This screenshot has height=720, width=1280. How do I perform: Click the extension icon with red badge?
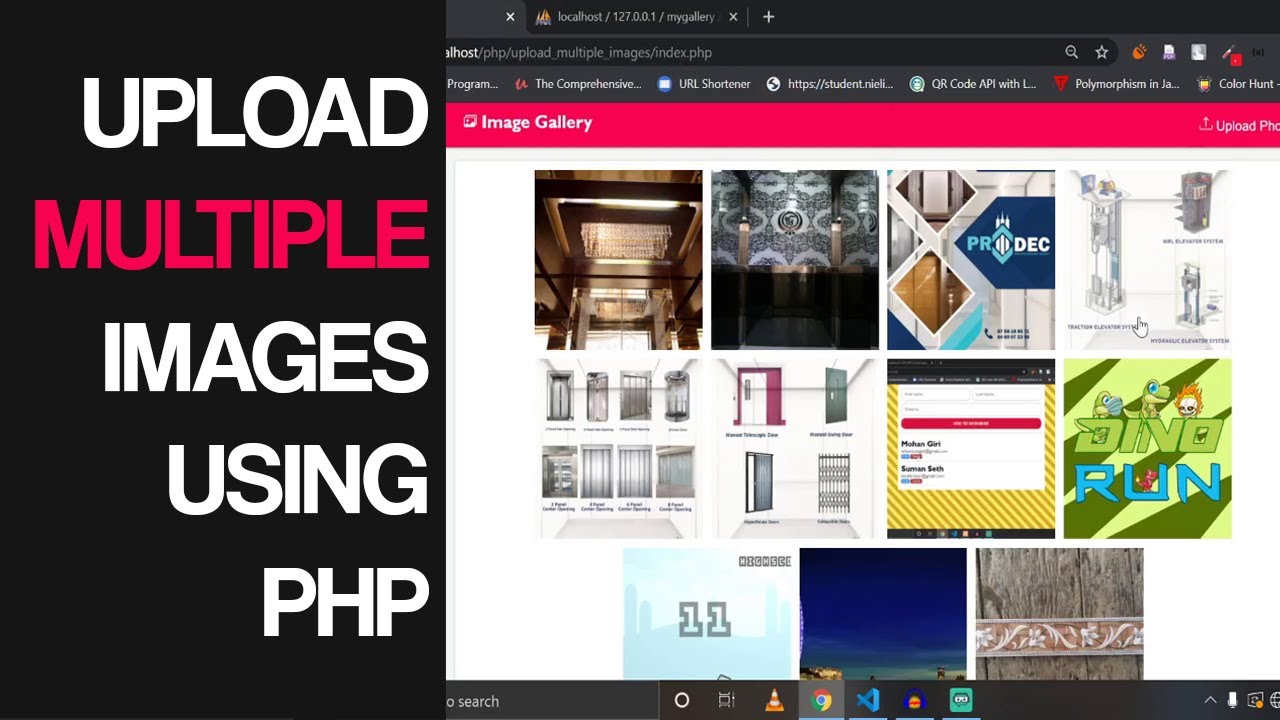tap(1231, 53)
